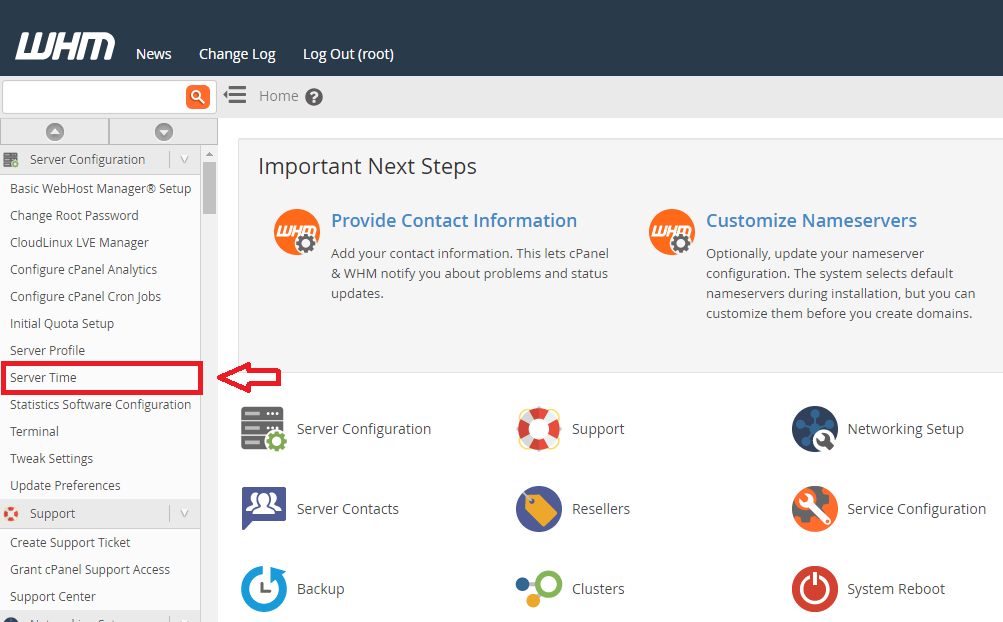Click the Server Contacts tile label
This screenshot has width=1003, height=622.
pos(347,509)
